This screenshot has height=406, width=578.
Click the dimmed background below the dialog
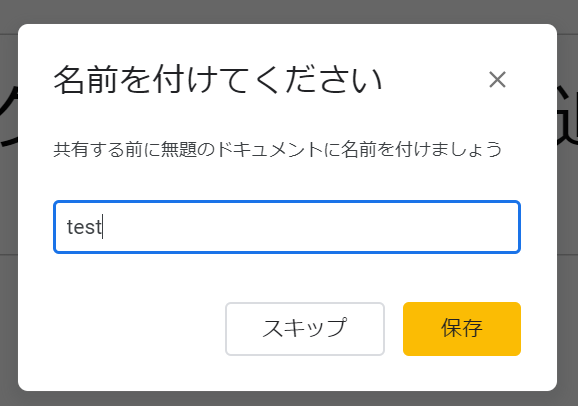tap(289, 399)
